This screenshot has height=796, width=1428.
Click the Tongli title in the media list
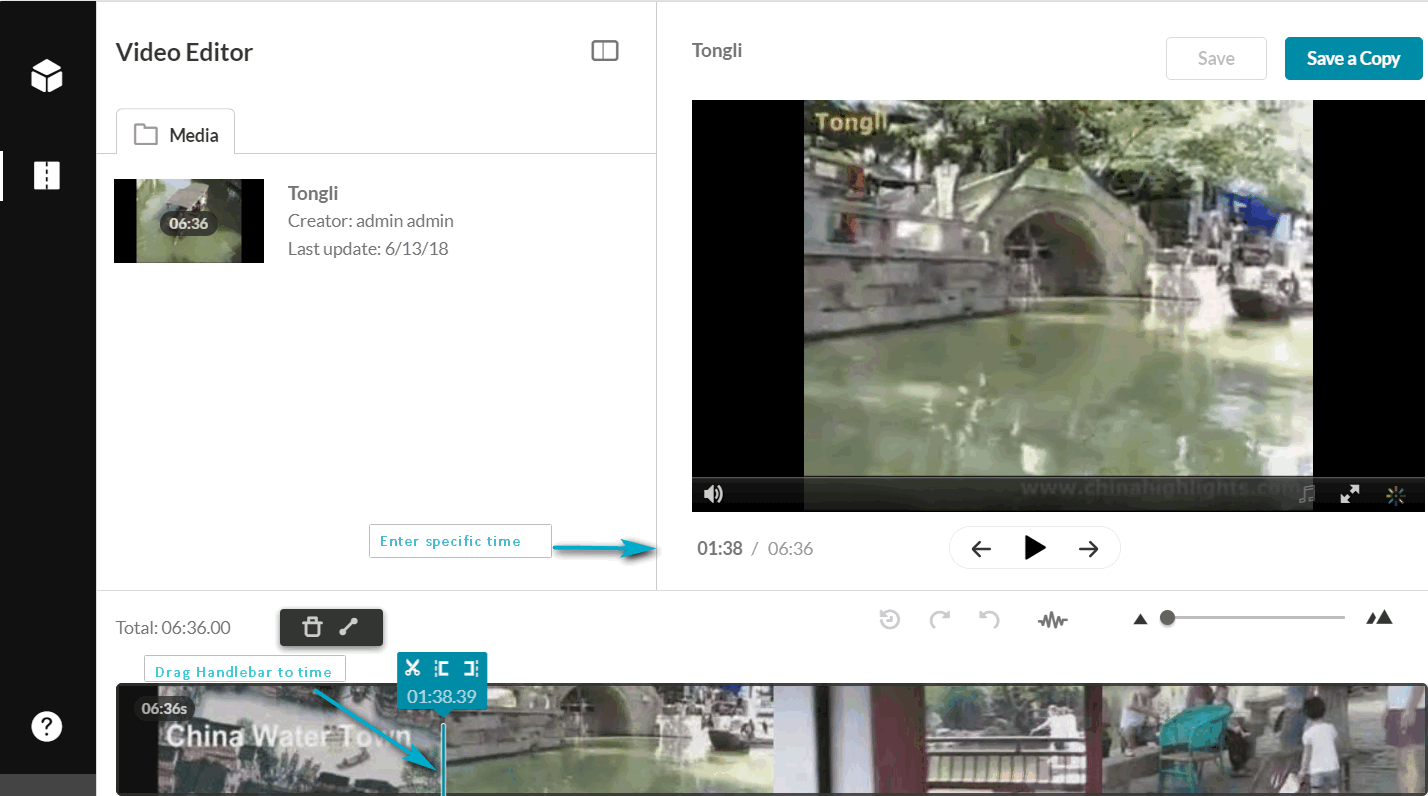click(313, 193)
